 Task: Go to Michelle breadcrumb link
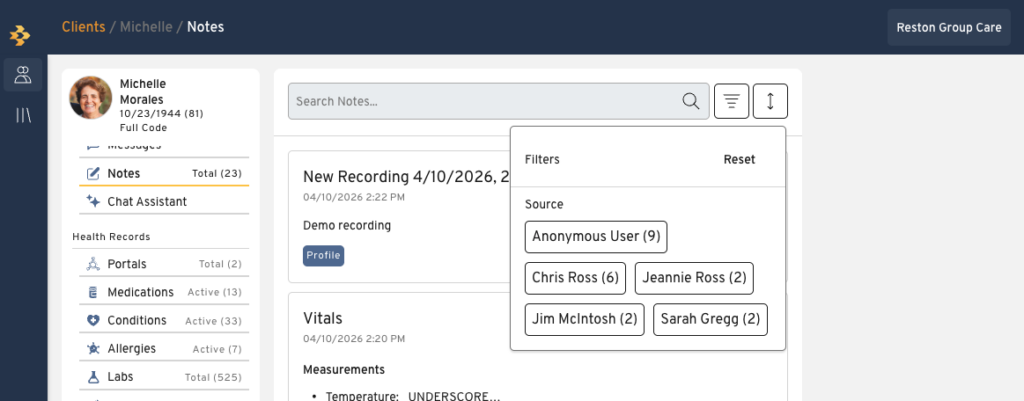coord(146,27)
